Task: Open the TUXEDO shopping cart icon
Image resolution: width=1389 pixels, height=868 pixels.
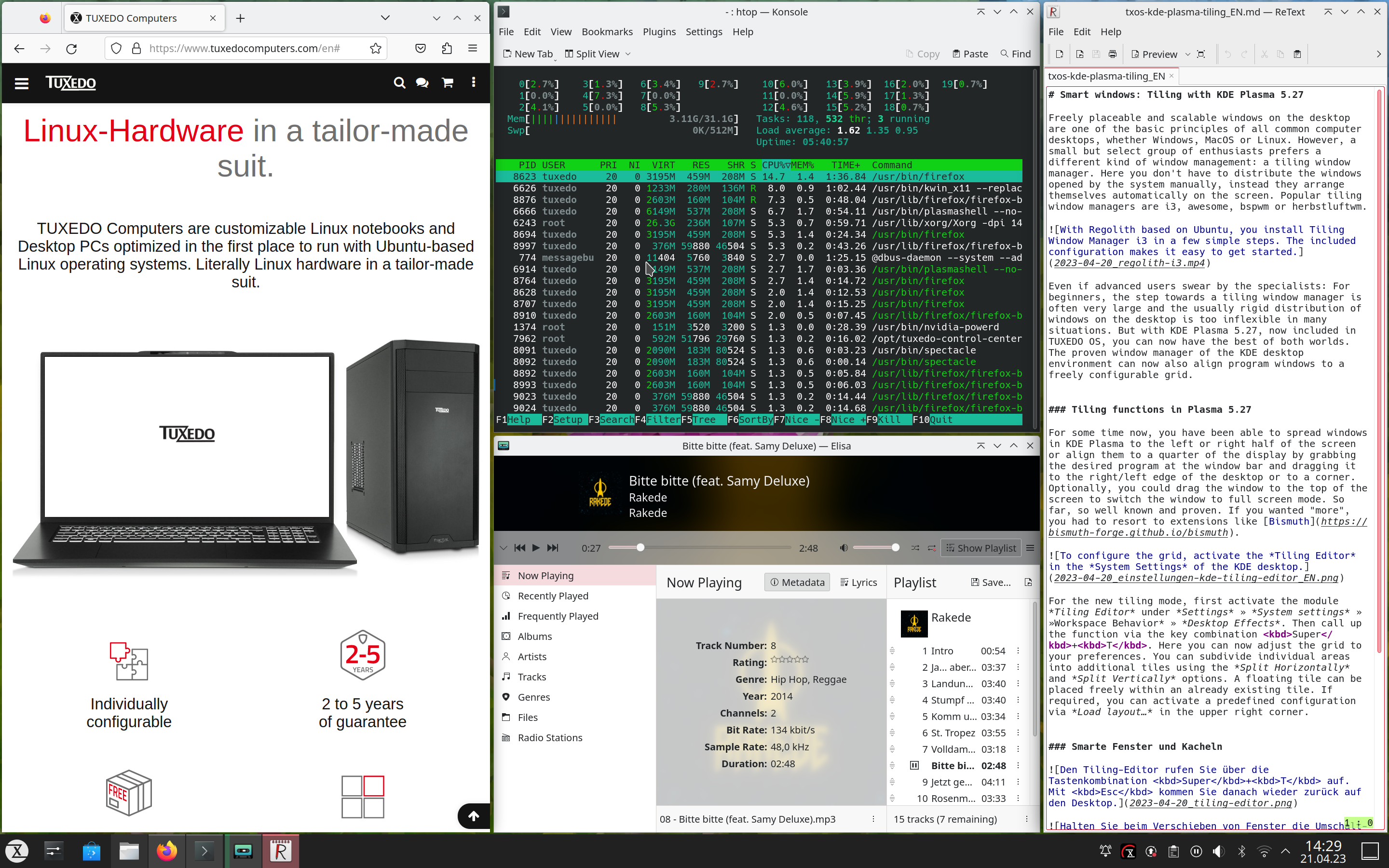Action: [x=448, y=82]
